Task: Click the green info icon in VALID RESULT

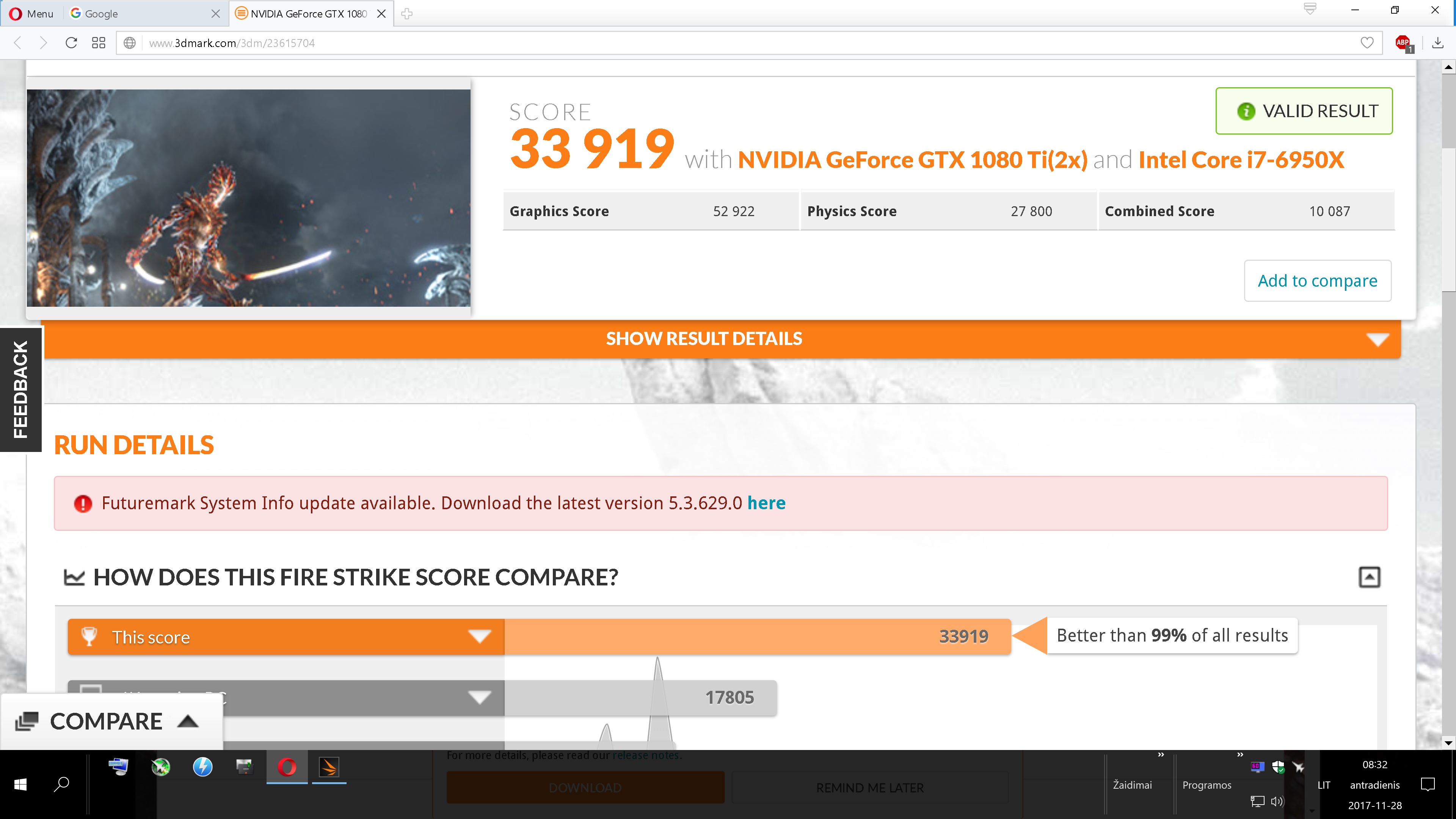Action: pyautogui.click(x=1246, y=111)
